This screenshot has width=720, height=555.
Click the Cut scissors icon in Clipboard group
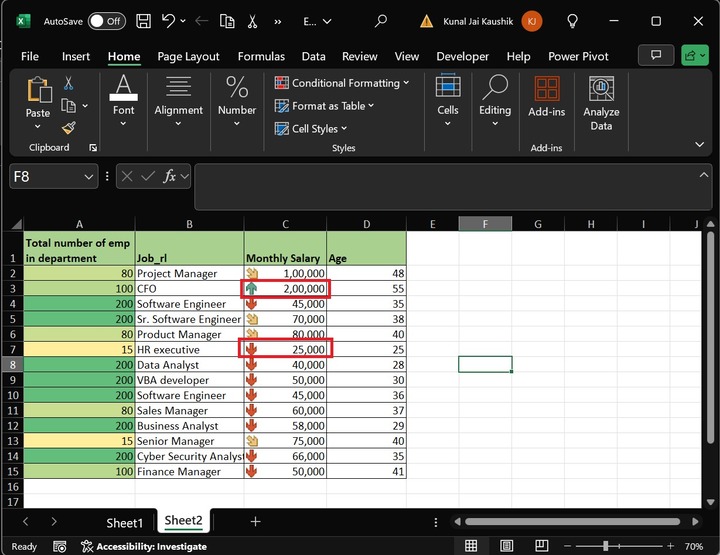[x=69, y=84]
